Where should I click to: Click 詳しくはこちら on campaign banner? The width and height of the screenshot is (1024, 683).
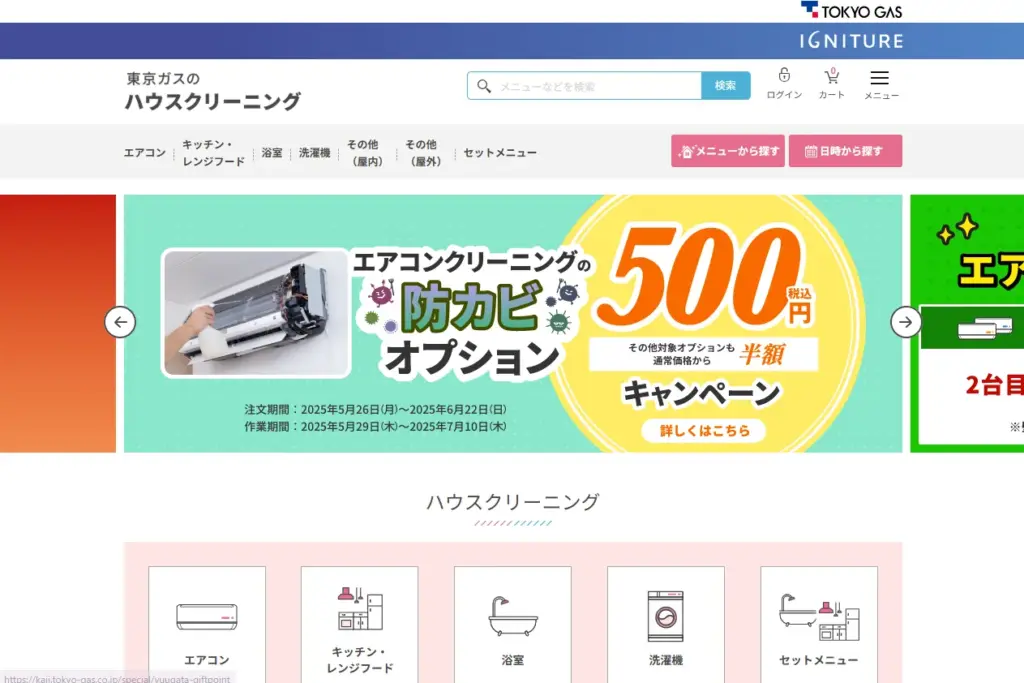click(x=703, y=430)
